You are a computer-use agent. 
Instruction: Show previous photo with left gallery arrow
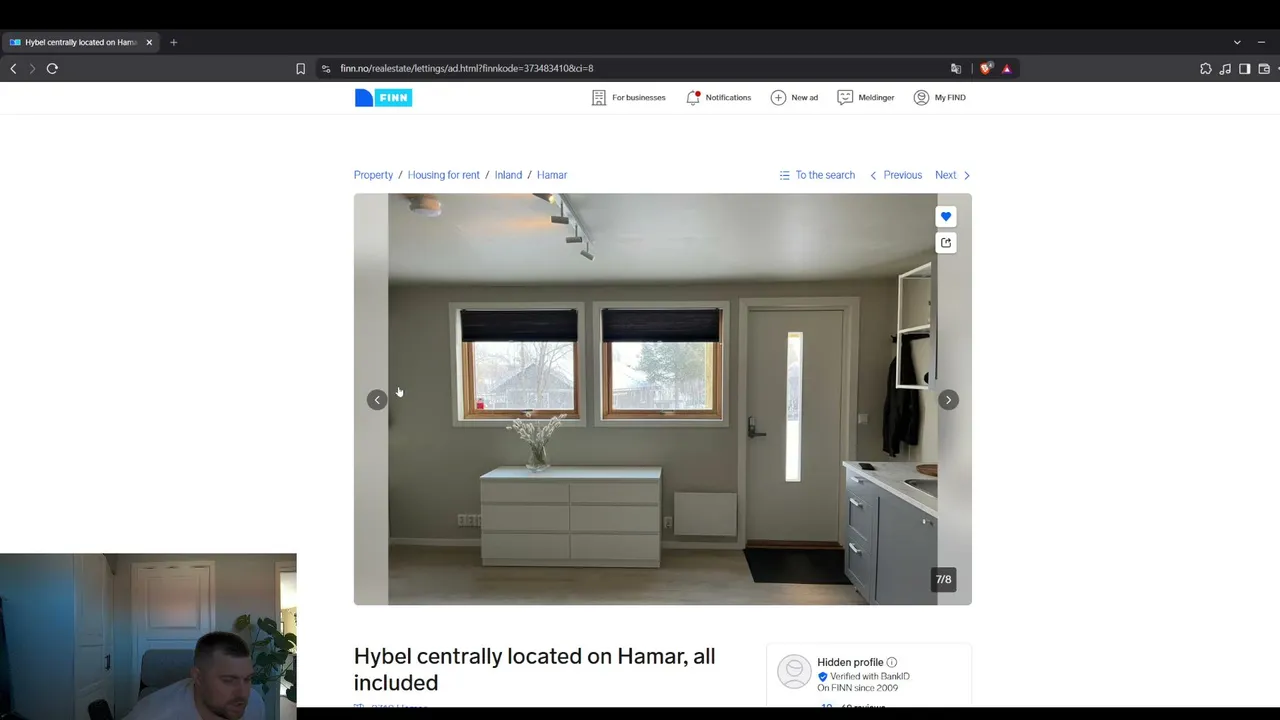377,400
